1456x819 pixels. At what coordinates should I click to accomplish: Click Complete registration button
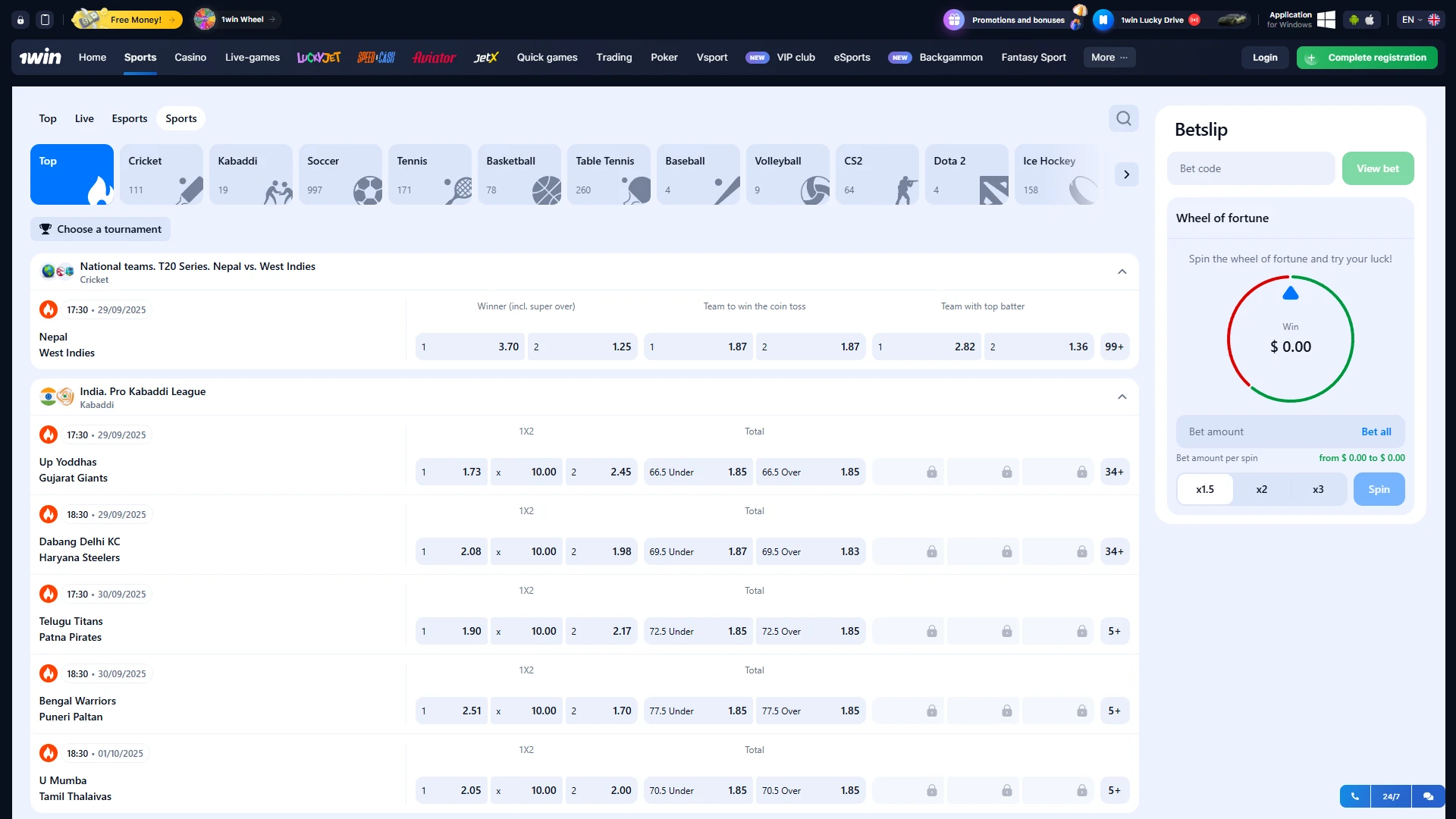(x=1367, y=58)
